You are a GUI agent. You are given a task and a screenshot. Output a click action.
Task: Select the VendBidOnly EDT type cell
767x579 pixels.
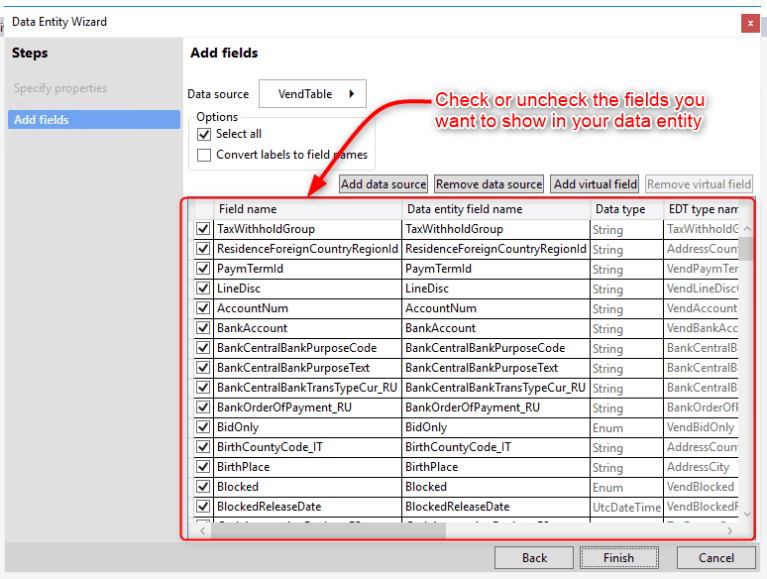pyautogui.click(x=701, y=427)
